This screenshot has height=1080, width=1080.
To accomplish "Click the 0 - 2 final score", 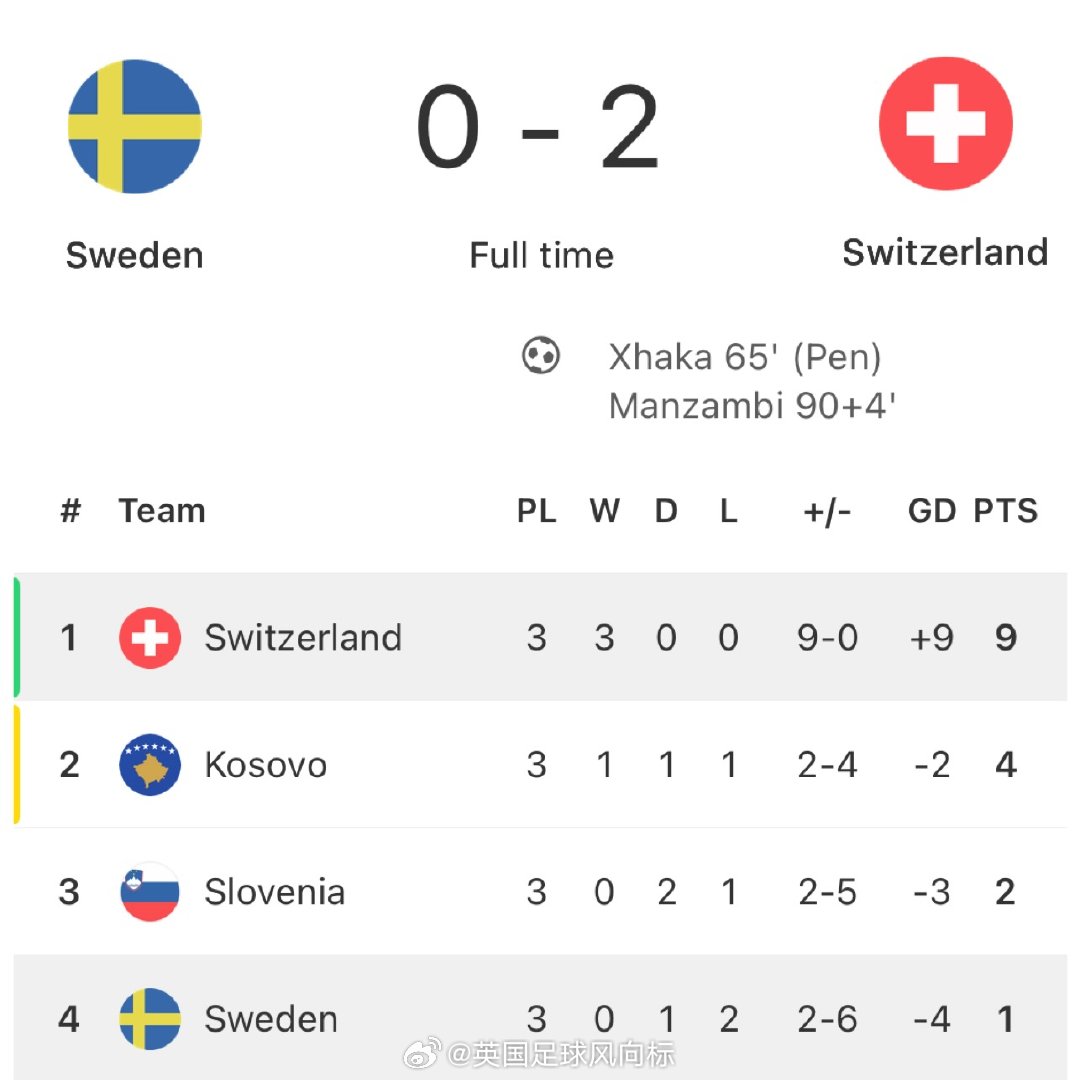I will (x=539, y=127).
